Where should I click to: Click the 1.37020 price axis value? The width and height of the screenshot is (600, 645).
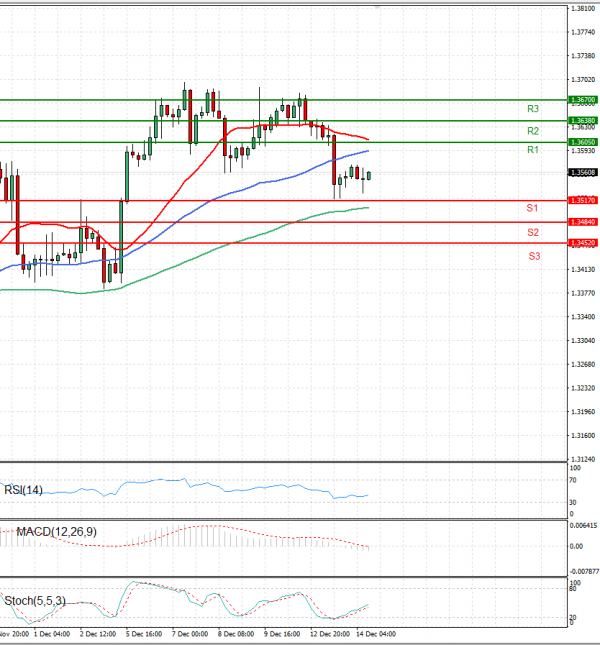click(583, 79)
